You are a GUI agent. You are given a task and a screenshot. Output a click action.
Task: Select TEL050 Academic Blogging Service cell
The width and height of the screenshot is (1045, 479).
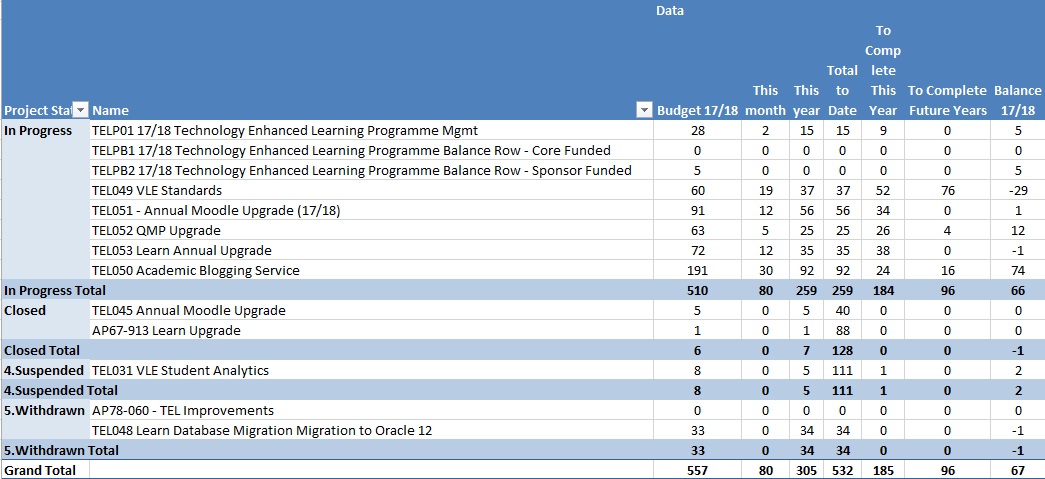(x=195, y=270)
